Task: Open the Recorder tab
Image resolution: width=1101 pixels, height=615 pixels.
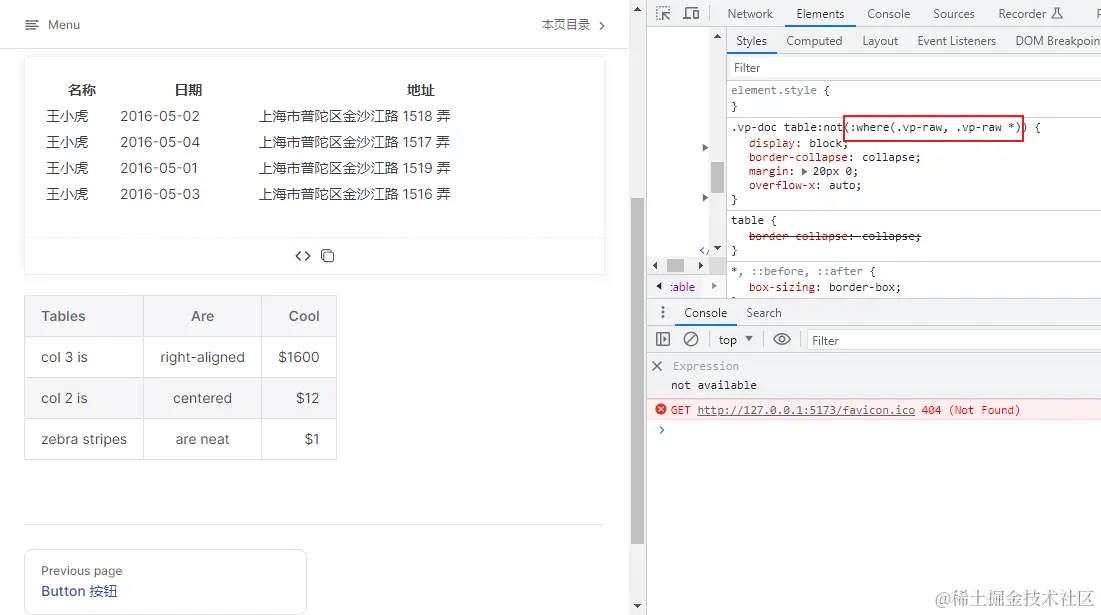Action: coord(1029,13)
